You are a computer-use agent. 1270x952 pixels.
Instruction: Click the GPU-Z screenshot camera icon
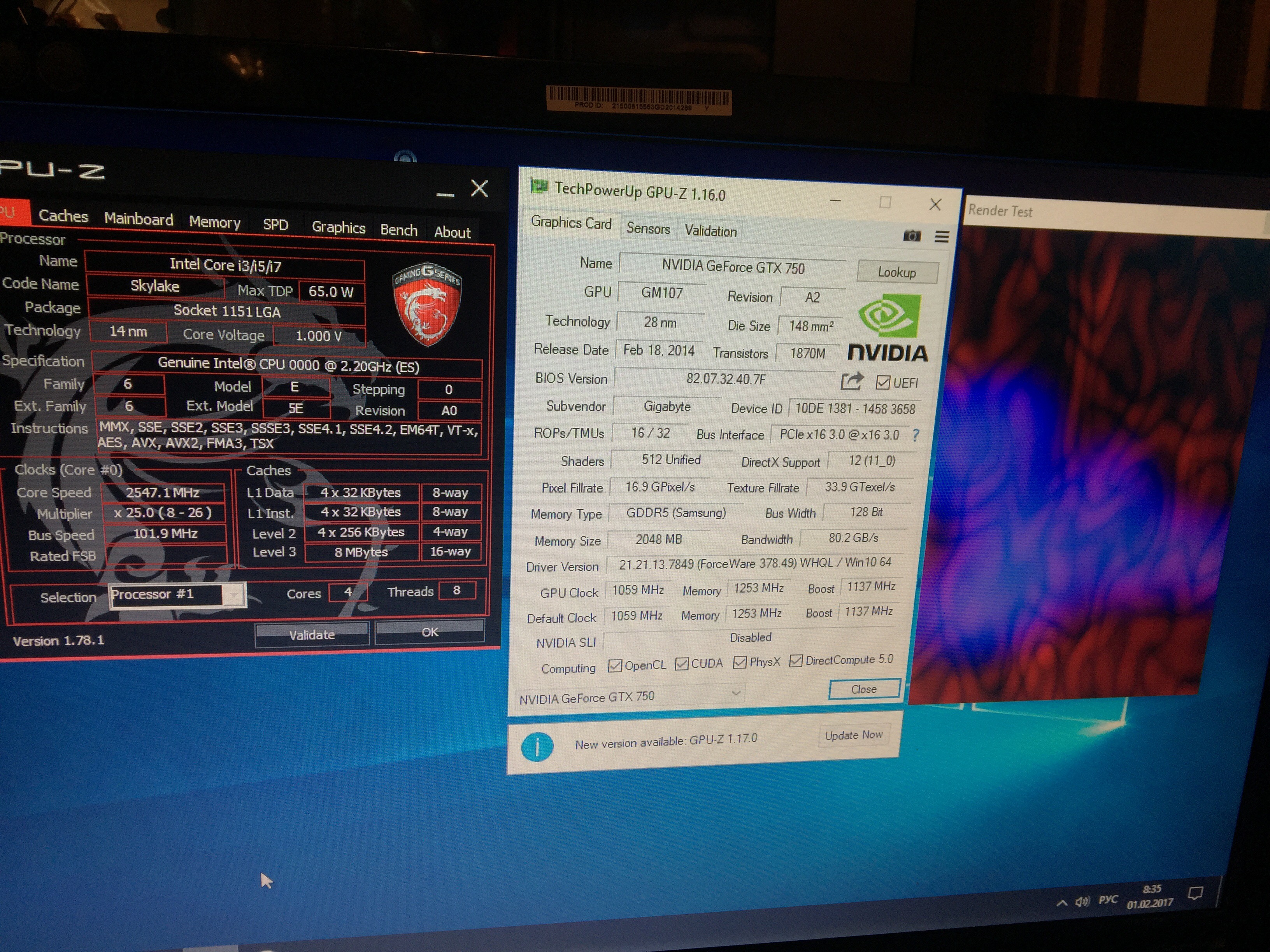coord(912,236)
